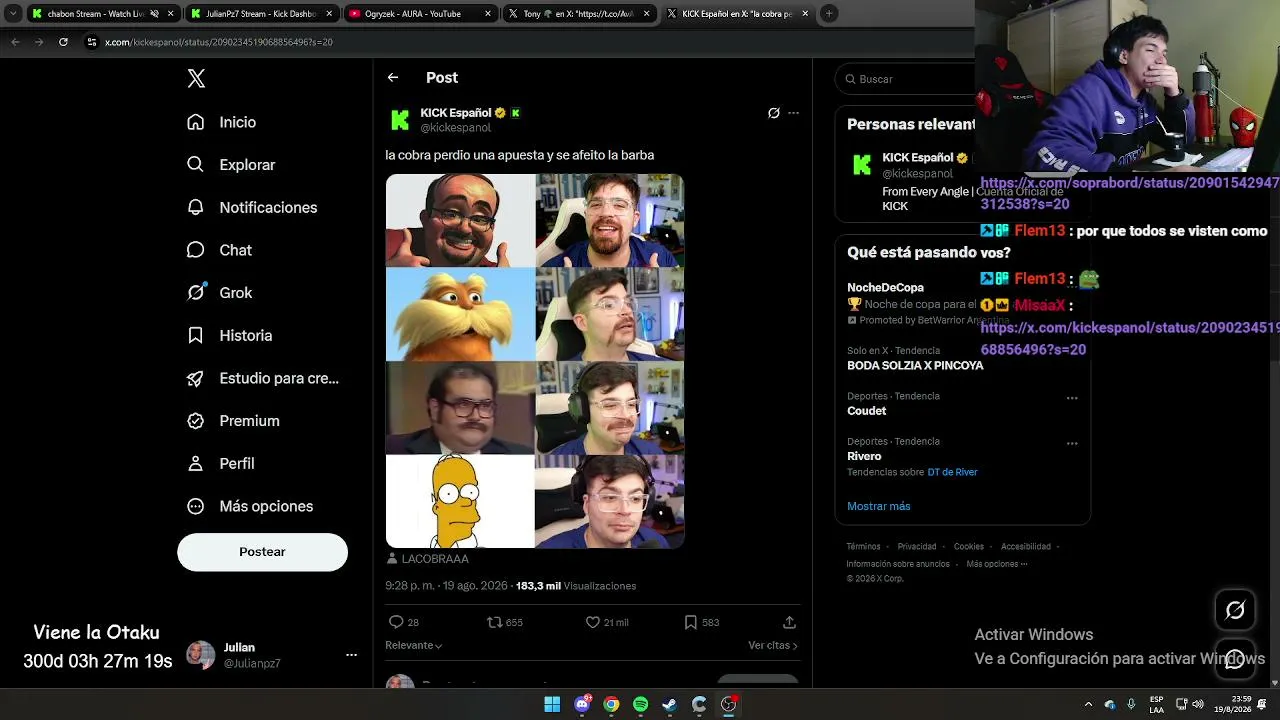Open the Rivero trend
This screenshot has height=720, width=1280.
pyautogui.click(x=864, y=456)
